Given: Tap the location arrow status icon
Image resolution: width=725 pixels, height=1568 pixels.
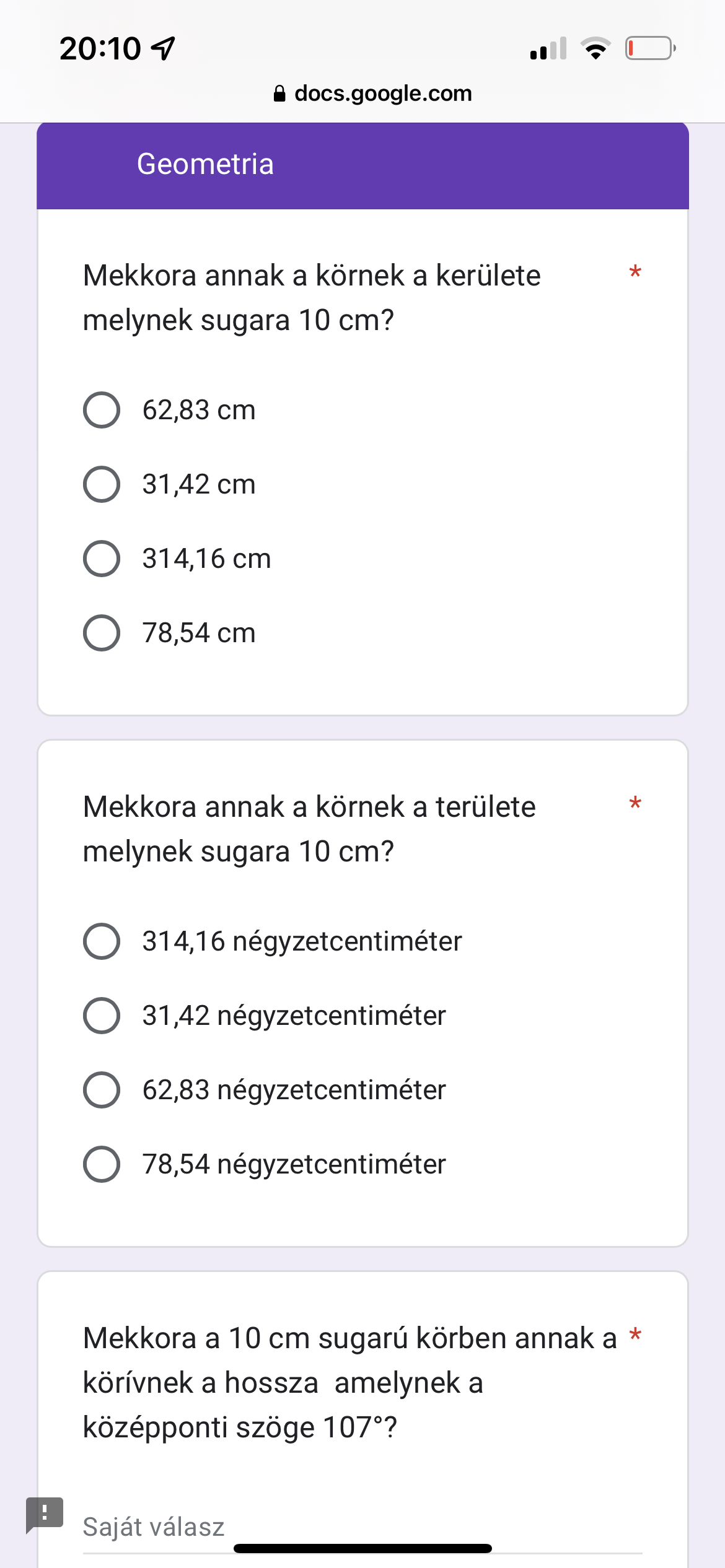Looking at the screenshot, I should click(164, 48).
